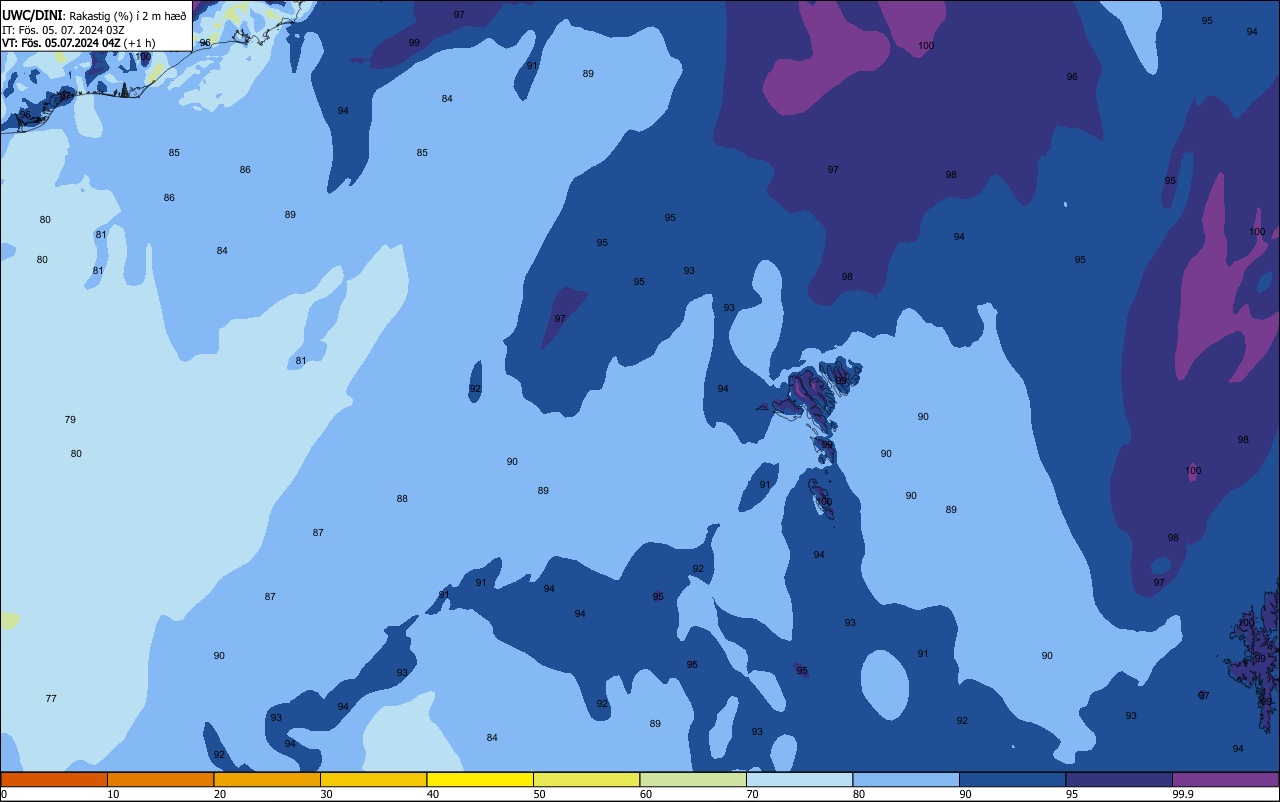Image resolution: width=1280 pixels, height=802 pixels.
Task: Click the humidity value 79 on map
Action: click(70, 420)
